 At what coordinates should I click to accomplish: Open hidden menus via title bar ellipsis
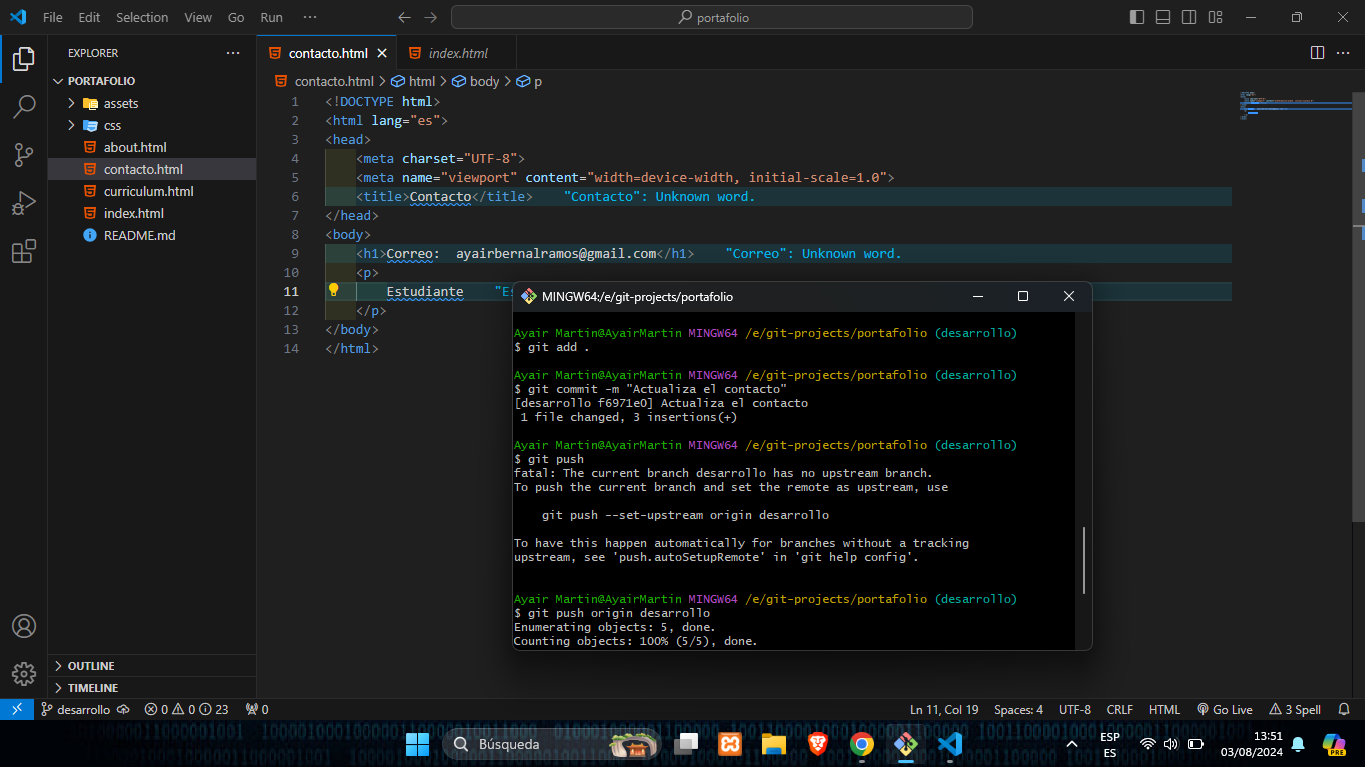pyautogui.click(x=310, y=17)
